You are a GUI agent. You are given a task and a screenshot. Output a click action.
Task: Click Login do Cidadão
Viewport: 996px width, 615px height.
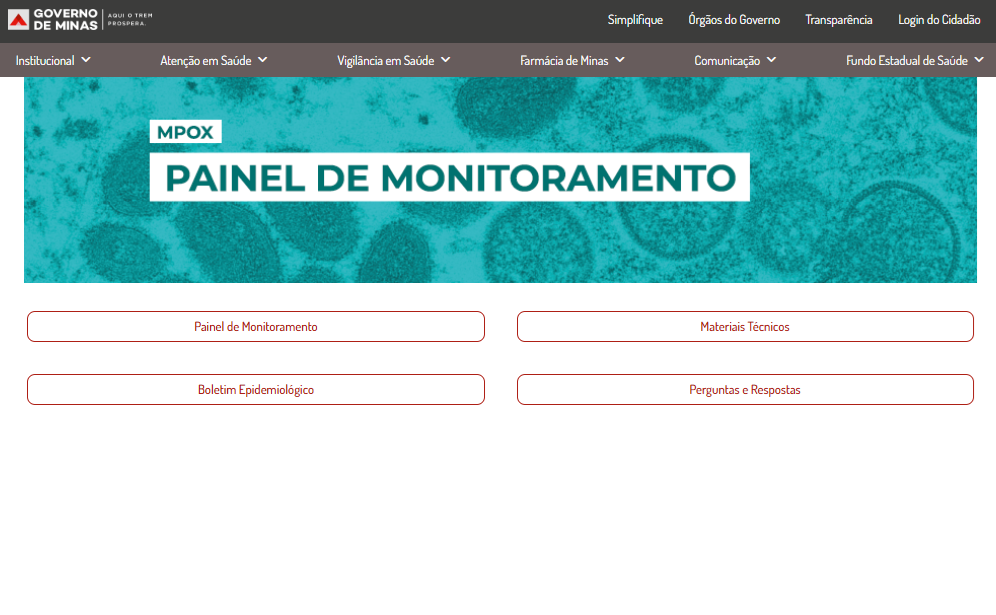(x=939, y=20)
